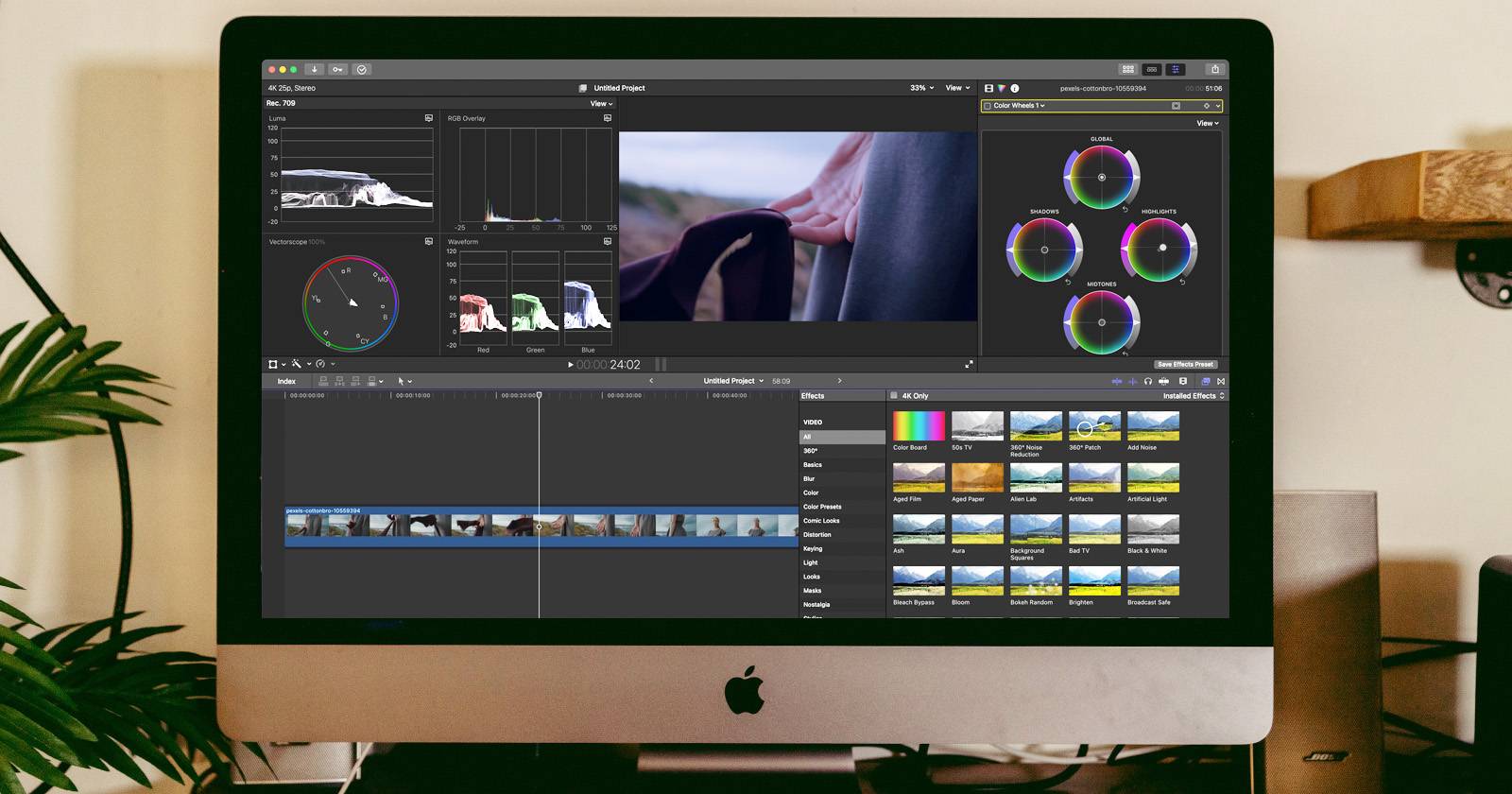Reset the Highlights color wheel
The image size is (1512, 794).
(x=1182, y=282)
